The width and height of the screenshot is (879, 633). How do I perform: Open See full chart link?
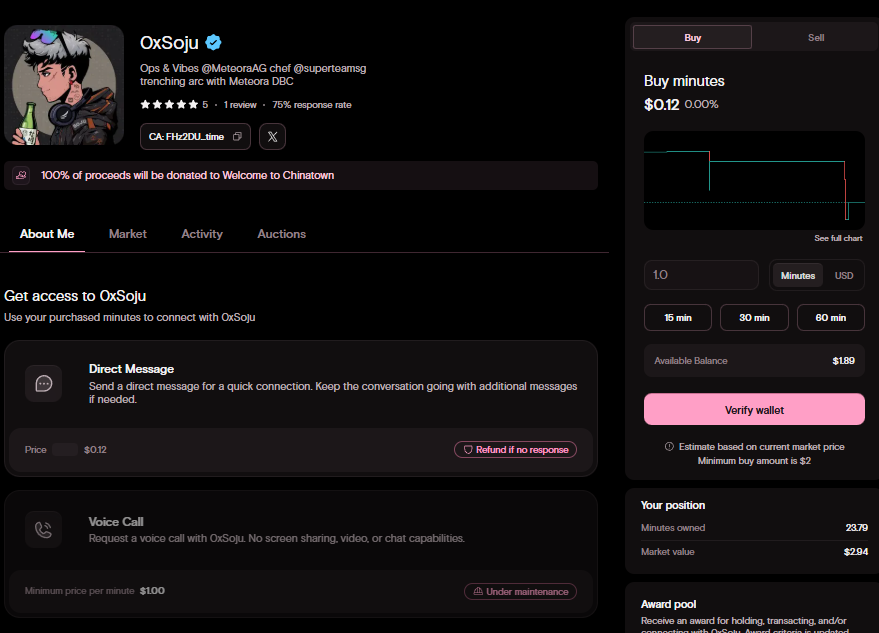pyautogui.click(x=838, y=238)
